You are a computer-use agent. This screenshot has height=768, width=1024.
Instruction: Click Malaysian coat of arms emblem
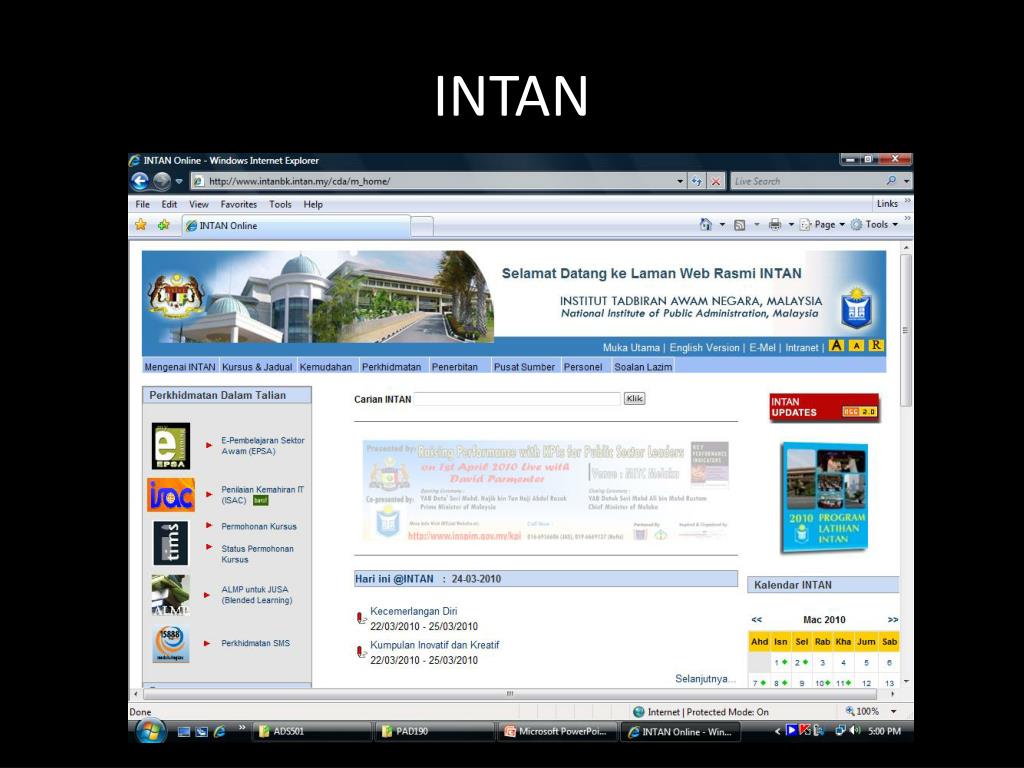click(176, 296)
